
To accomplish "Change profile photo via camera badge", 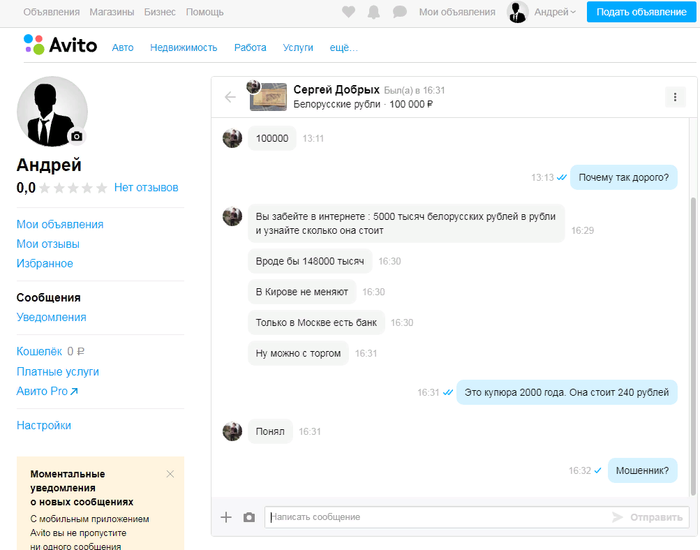I will (x=77, y=136).
